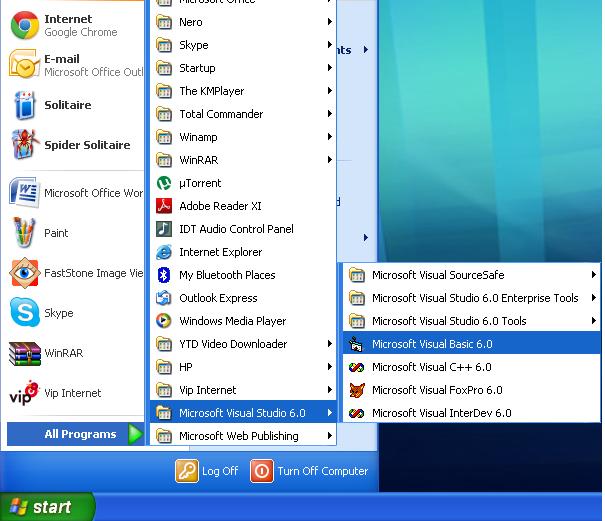Expand Skype folder submenu arrow
Screen dimensions: 605x521
pos(330,45)
